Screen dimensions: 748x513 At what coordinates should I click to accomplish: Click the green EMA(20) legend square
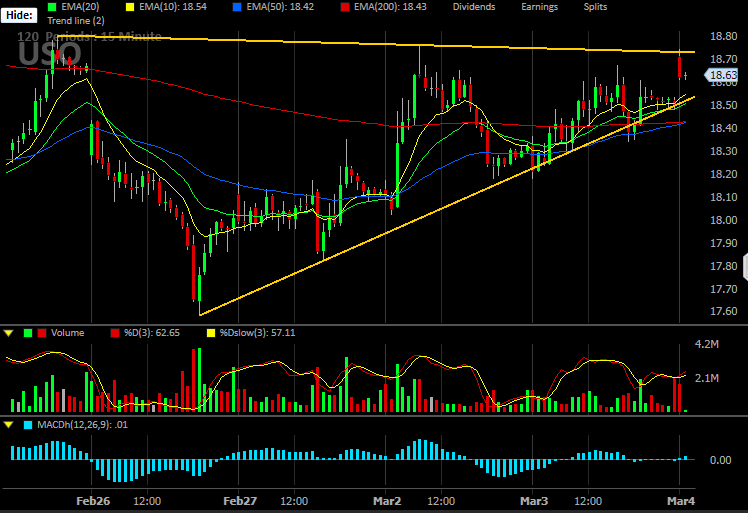[x=52, y=7]
